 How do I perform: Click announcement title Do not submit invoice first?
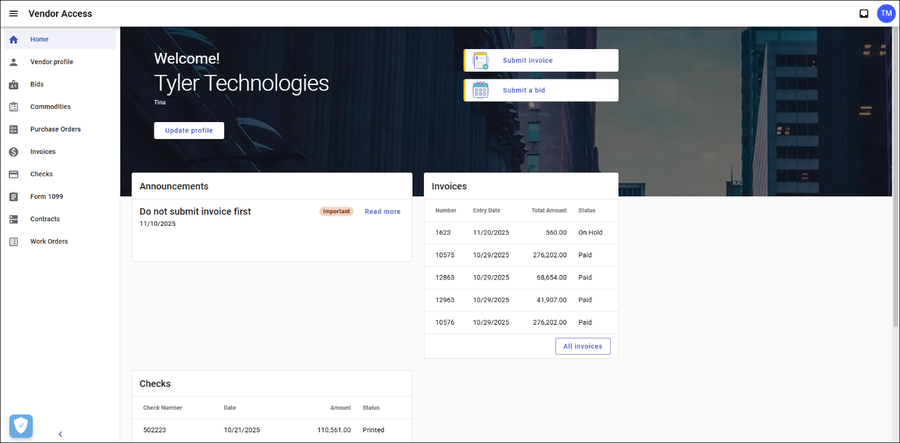(195, 211)
